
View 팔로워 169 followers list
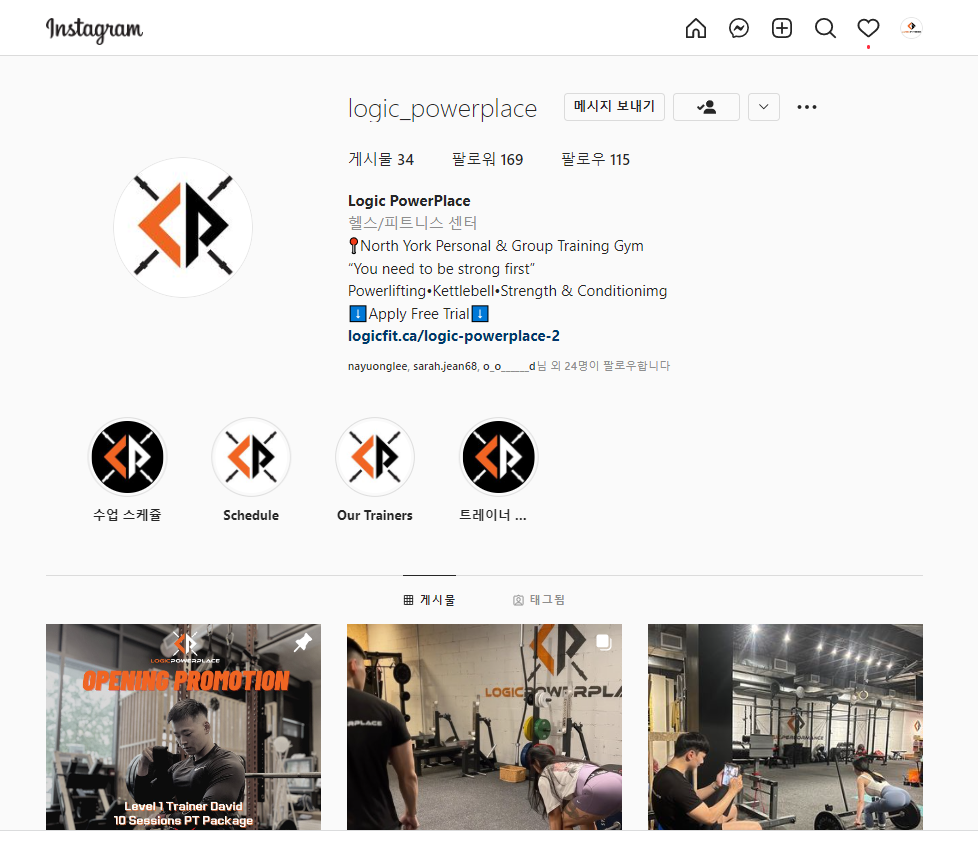pyautogui.click(x=487, y=160)
